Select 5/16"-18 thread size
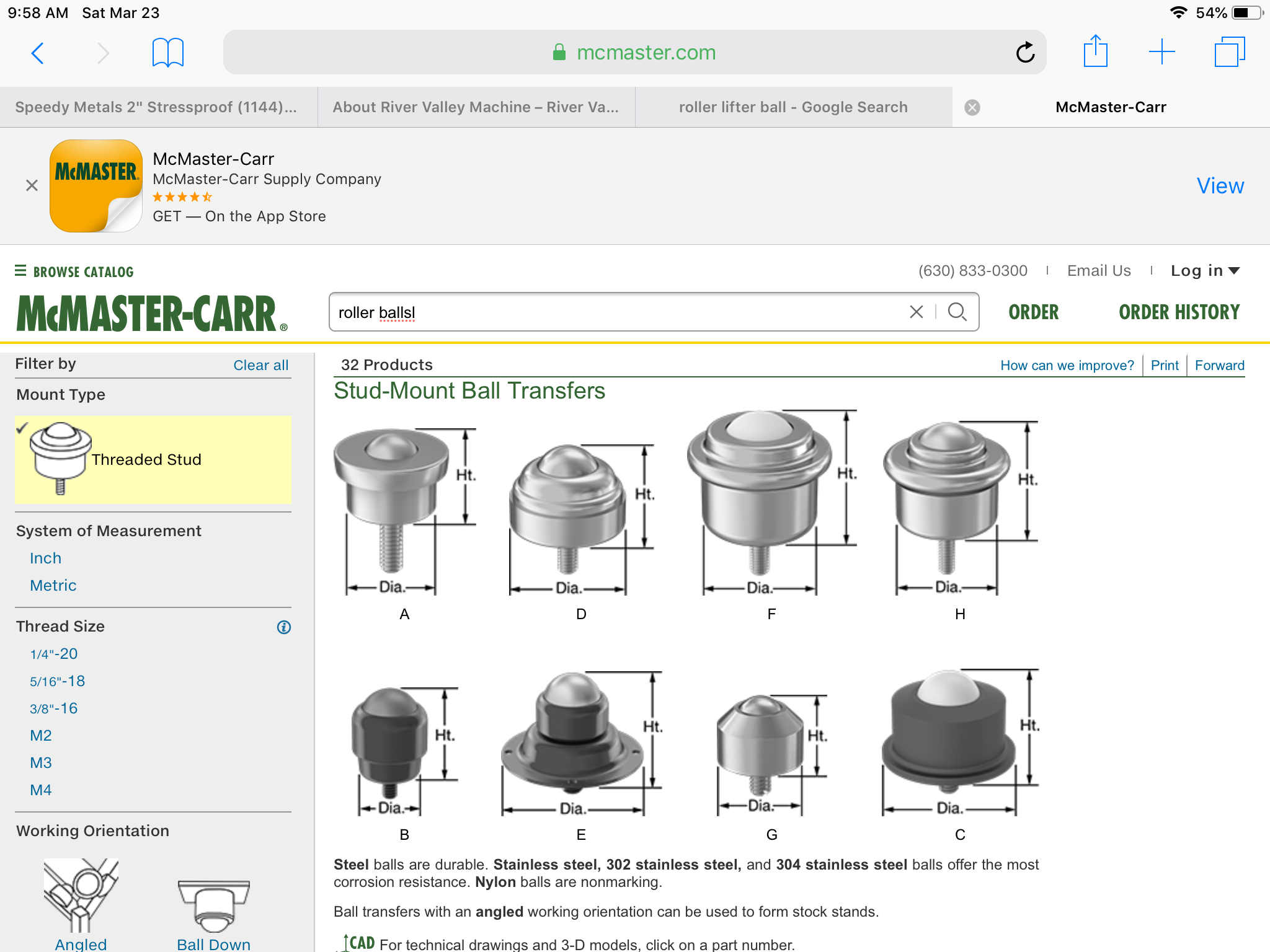1270x952 pixels. (58, 681)
